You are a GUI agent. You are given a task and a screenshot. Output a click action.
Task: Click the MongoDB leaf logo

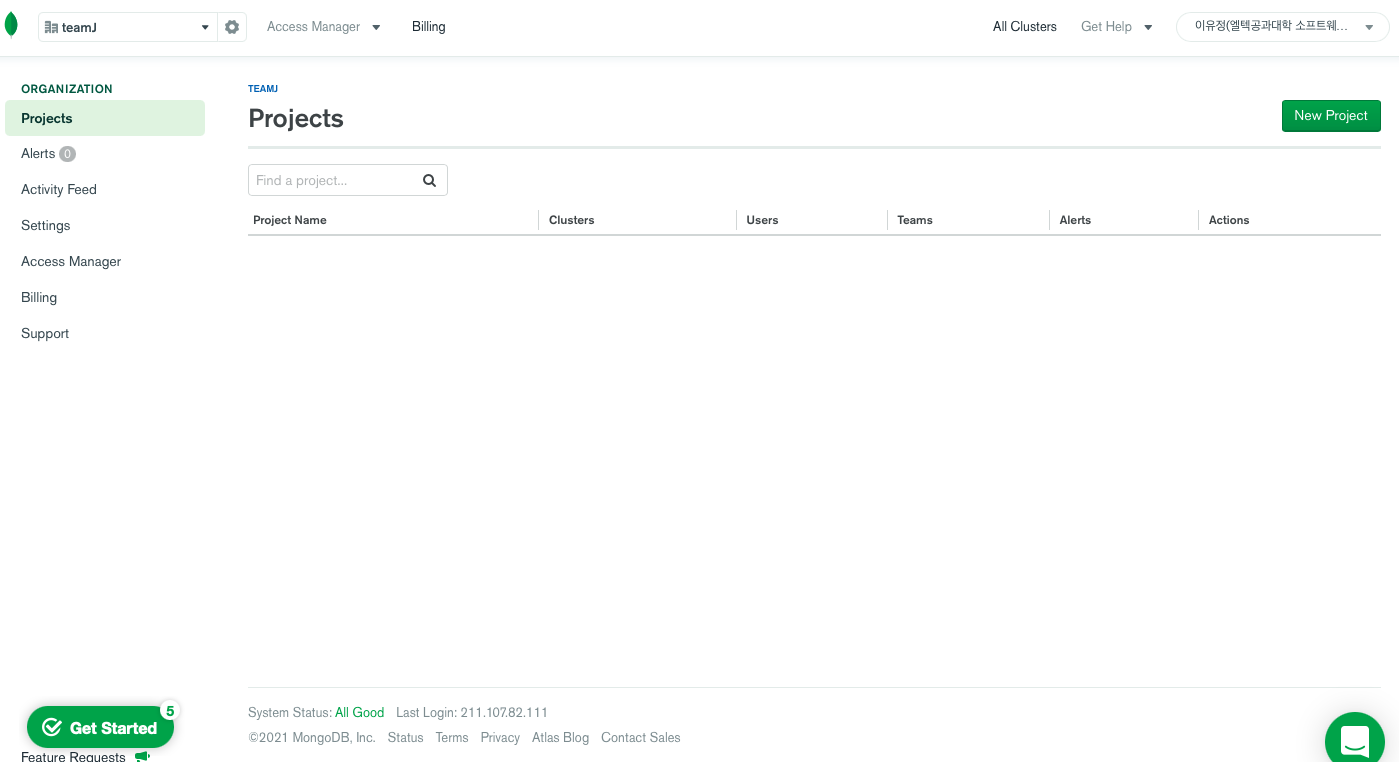(11, 25)
